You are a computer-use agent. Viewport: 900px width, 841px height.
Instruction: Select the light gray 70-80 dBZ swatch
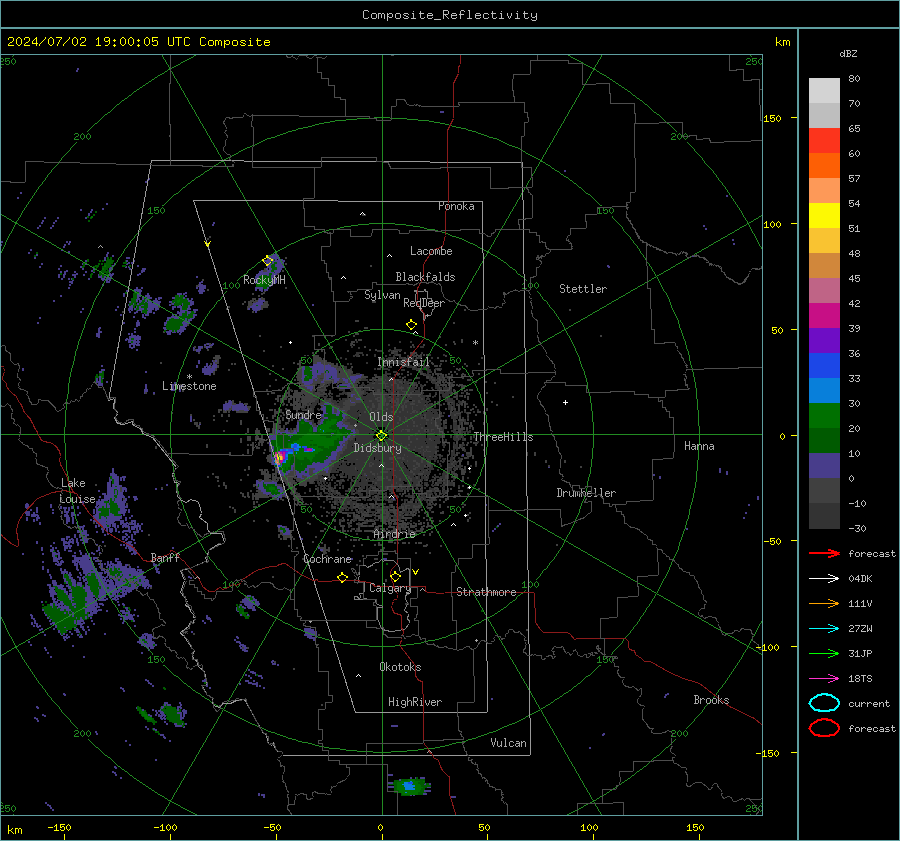[824, 91]
